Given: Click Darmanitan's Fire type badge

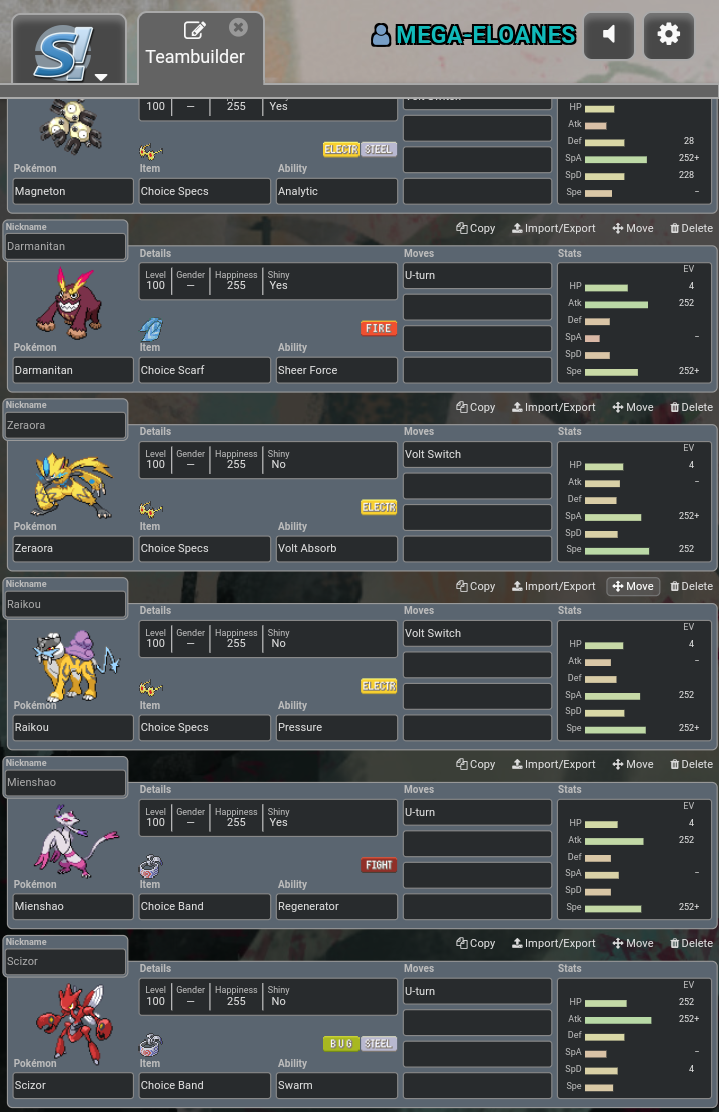Looking at the screenshot, I should coord(379,328).
